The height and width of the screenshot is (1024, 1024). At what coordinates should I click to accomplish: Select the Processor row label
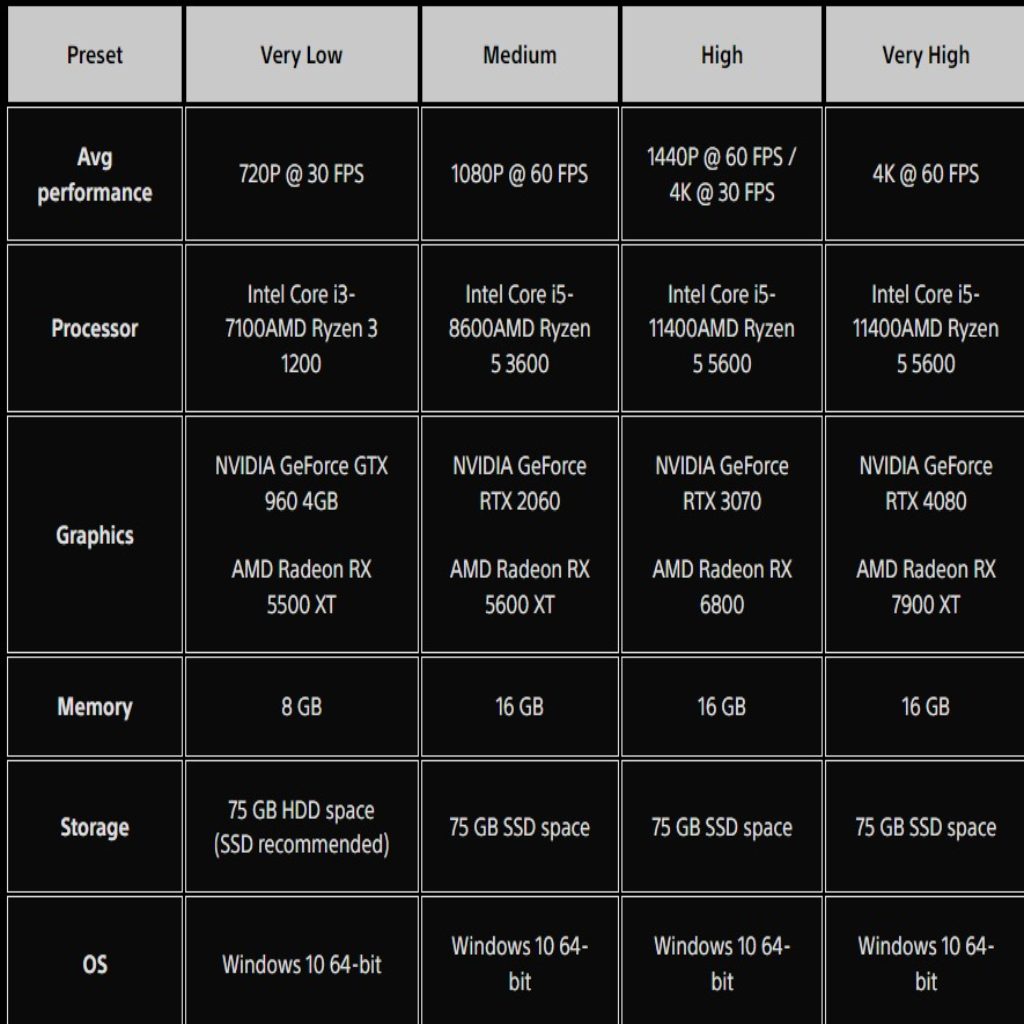(x=94, y=328)
